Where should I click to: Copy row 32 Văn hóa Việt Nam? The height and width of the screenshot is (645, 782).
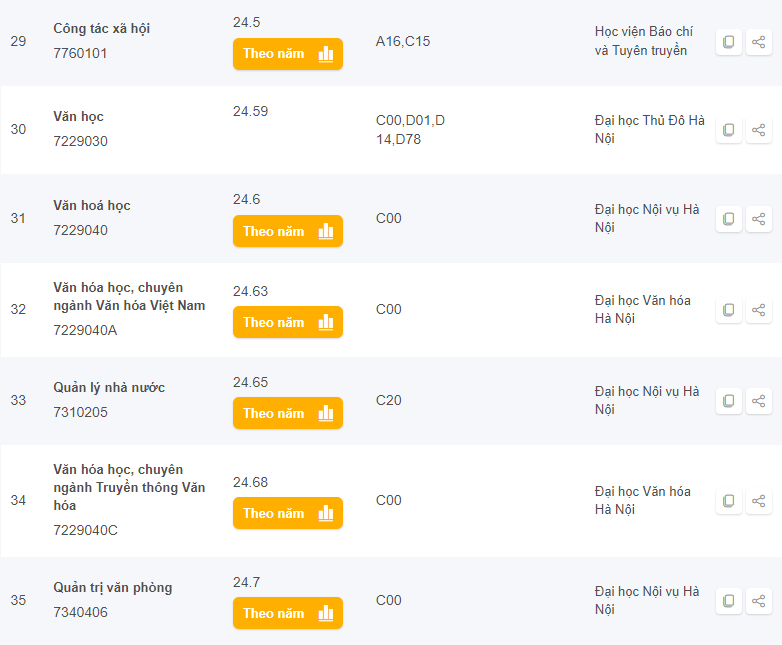coord(729,310)
